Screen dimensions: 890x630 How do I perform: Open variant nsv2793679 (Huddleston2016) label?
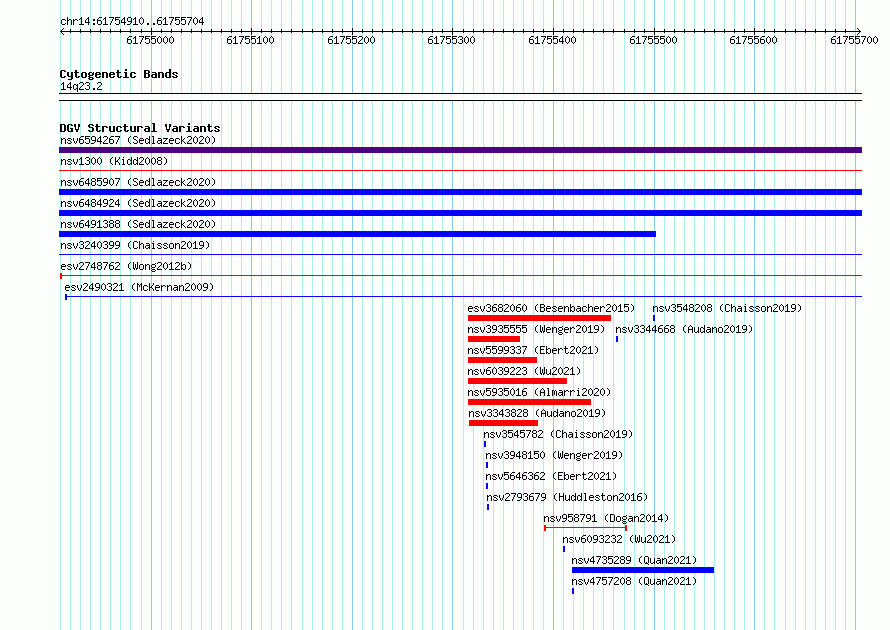coord(567,497)
